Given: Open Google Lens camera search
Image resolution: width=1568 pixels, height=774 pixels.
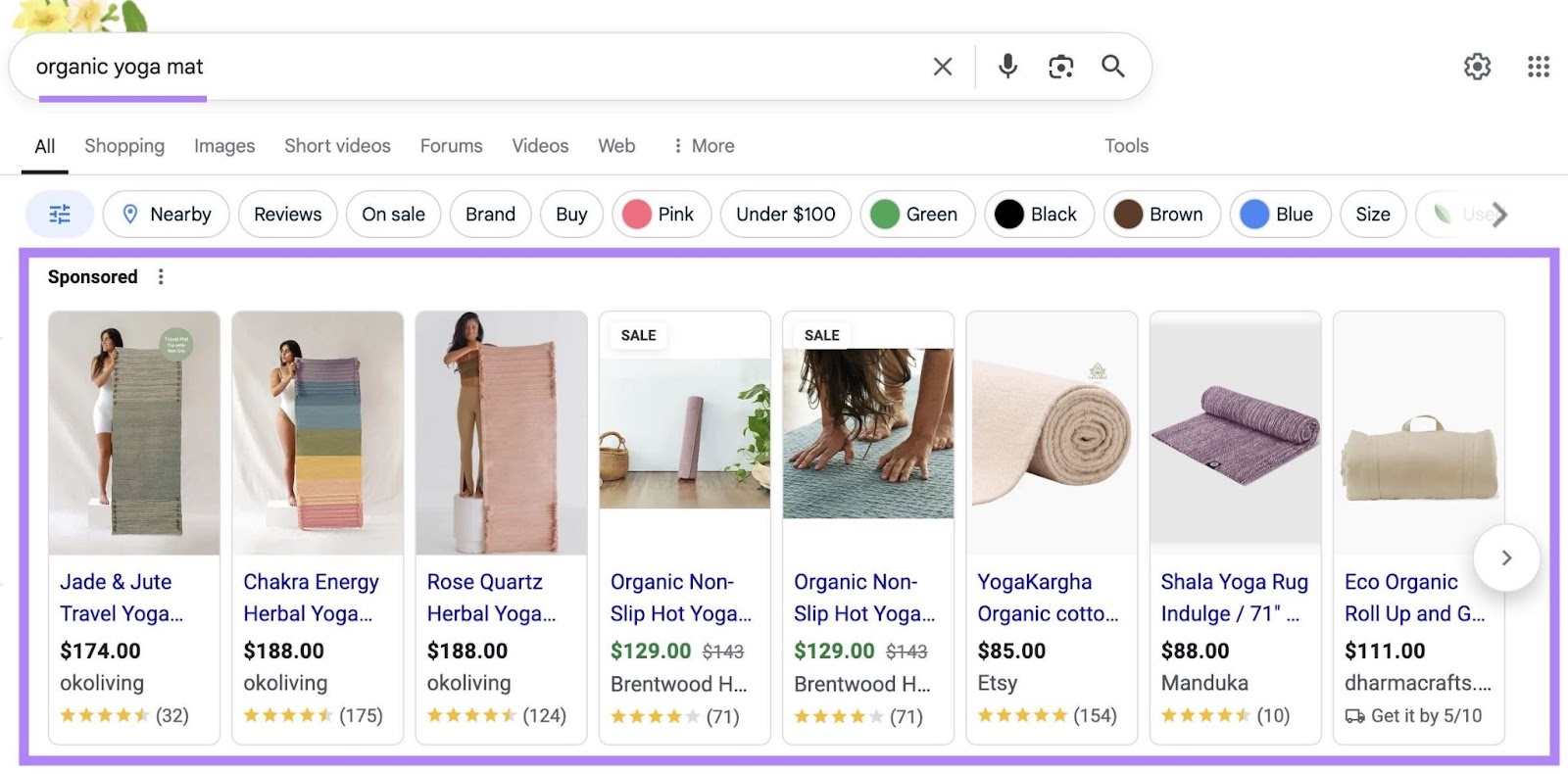Looking at the screenshot, I should [1059, 66].
